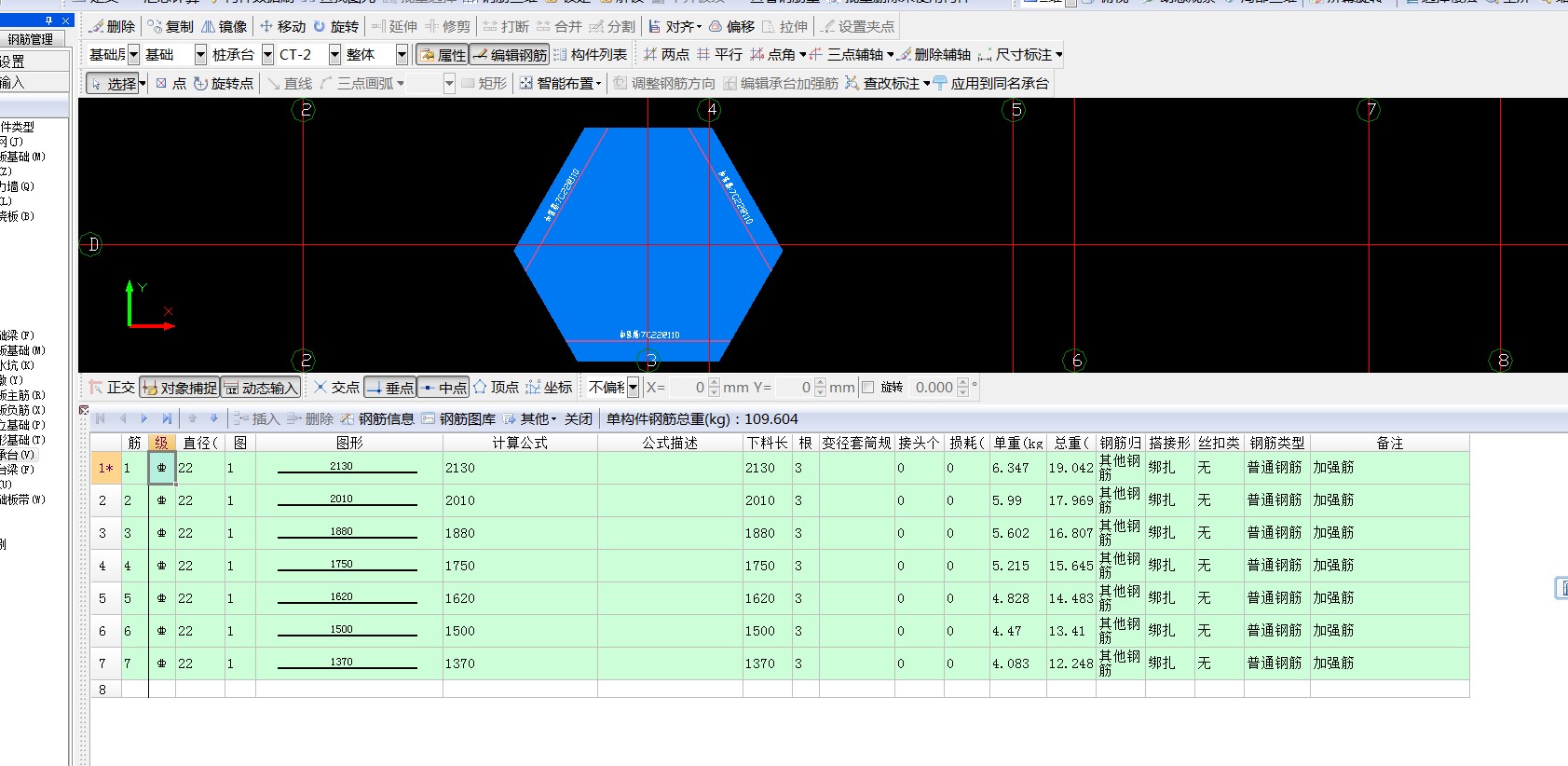This screenshot has width=1568, height=766.
Task: Click the 图形 column header
Action: [349, 443]
